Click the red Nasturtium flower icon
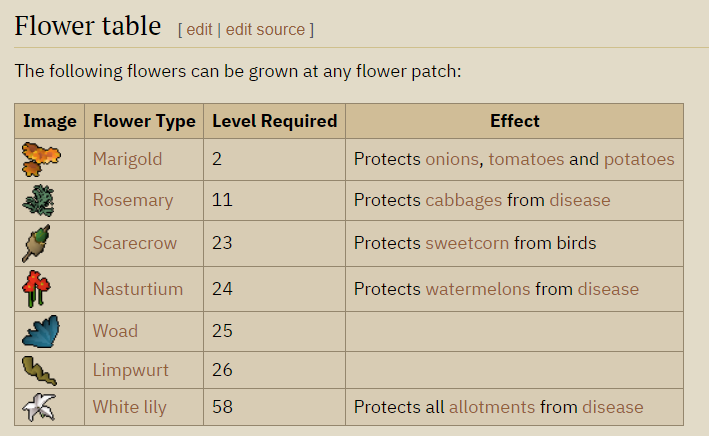 [37, 289]
